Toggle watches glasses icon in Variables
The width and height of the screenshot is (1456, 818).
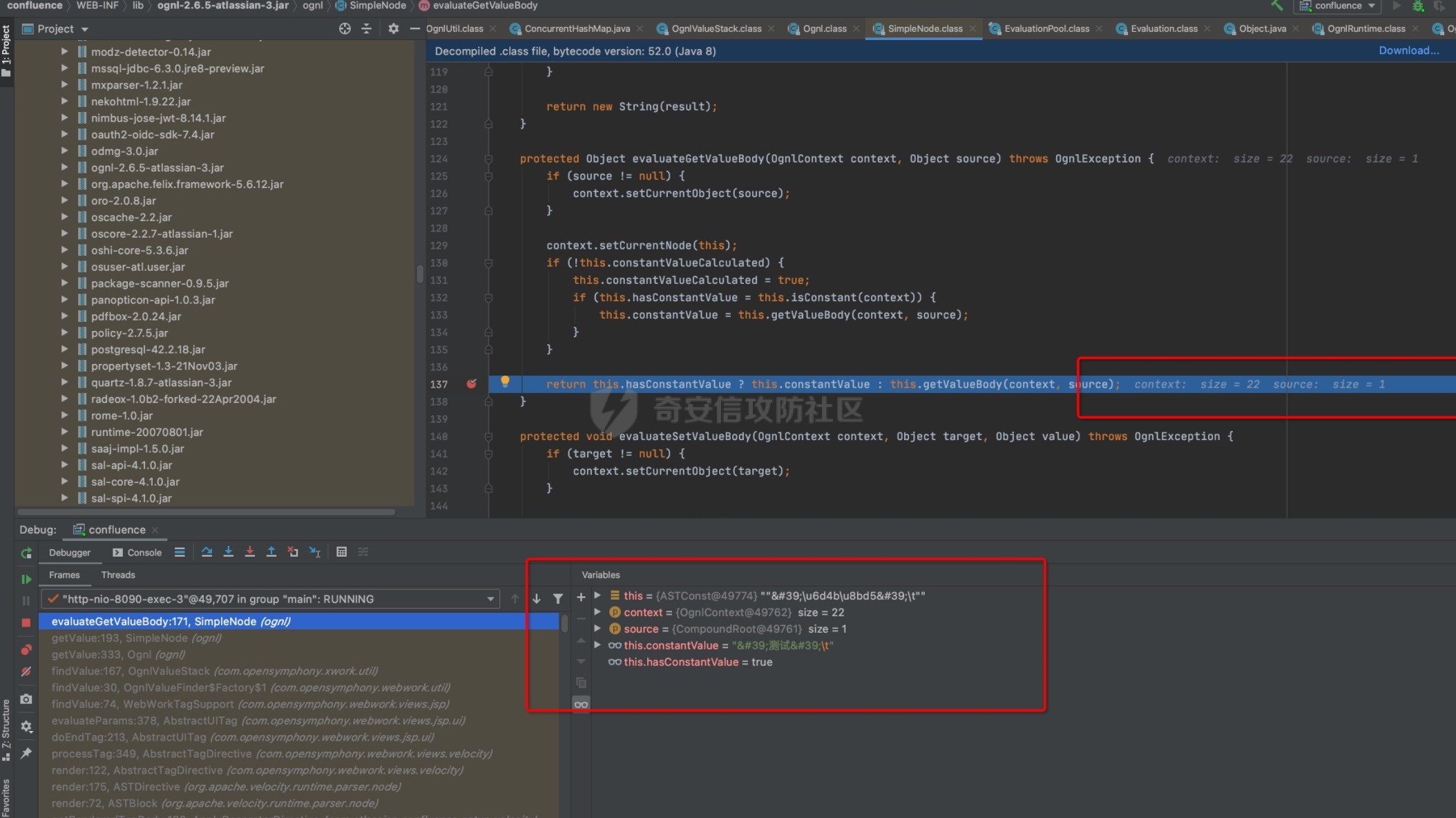581,704
